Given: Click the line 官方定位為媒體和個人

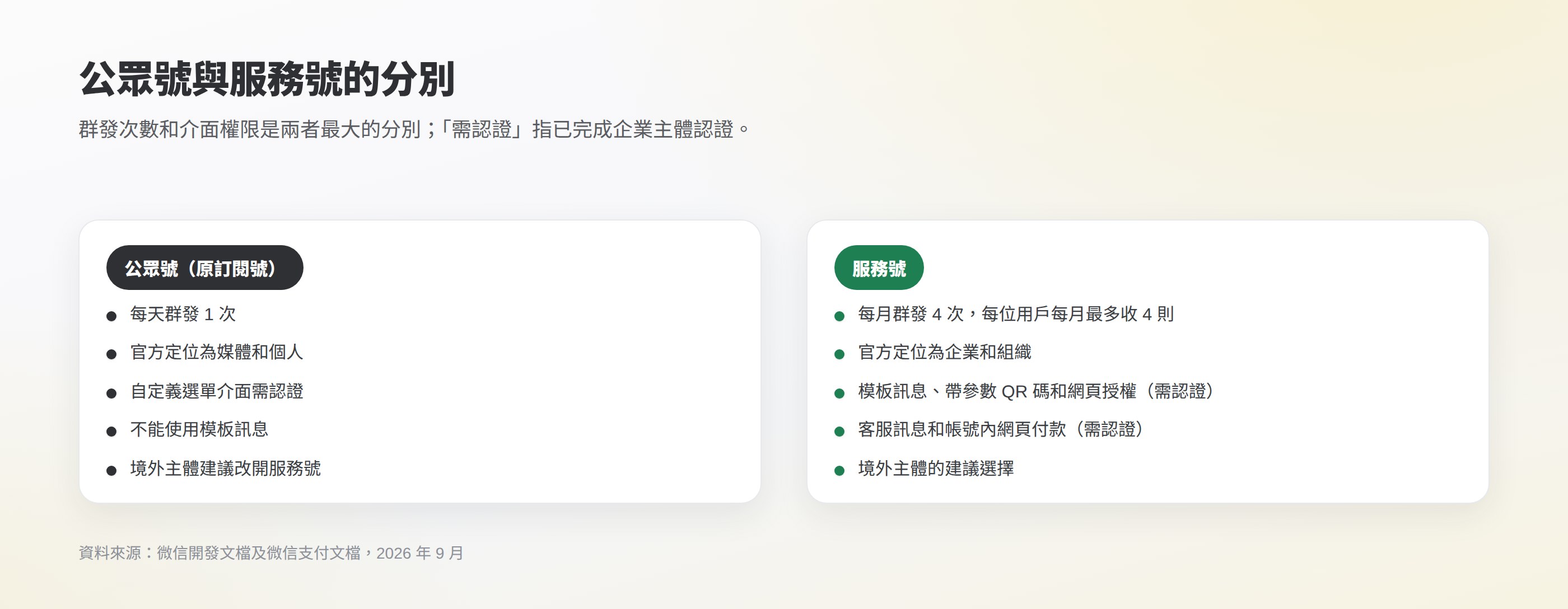Looking at the screenshot, I should [217, 352].
